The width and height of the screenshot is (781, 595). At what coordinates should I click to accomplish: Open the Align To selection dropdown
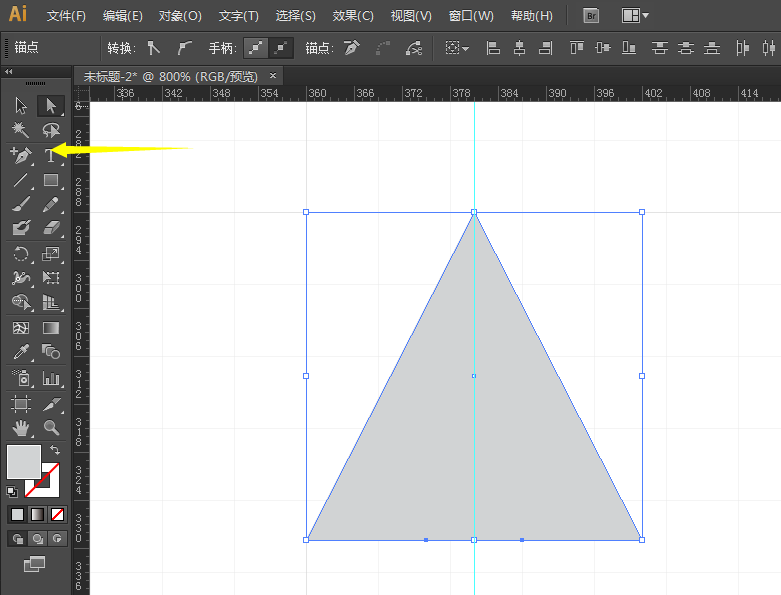[x=457, y=48]
